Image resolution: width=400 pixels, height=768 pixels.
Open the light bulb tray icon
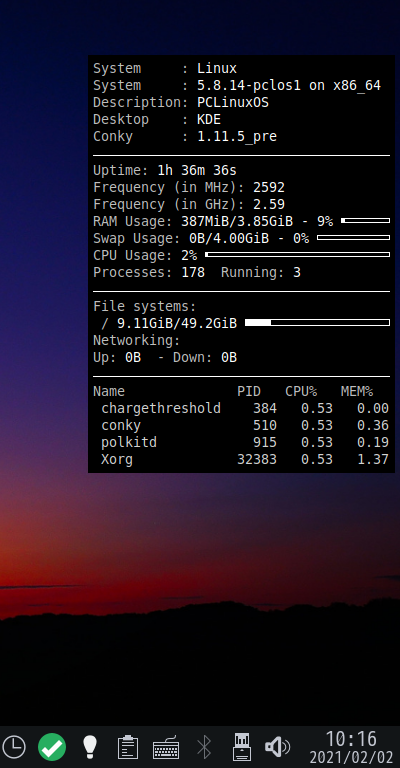(x=90, y=747)
